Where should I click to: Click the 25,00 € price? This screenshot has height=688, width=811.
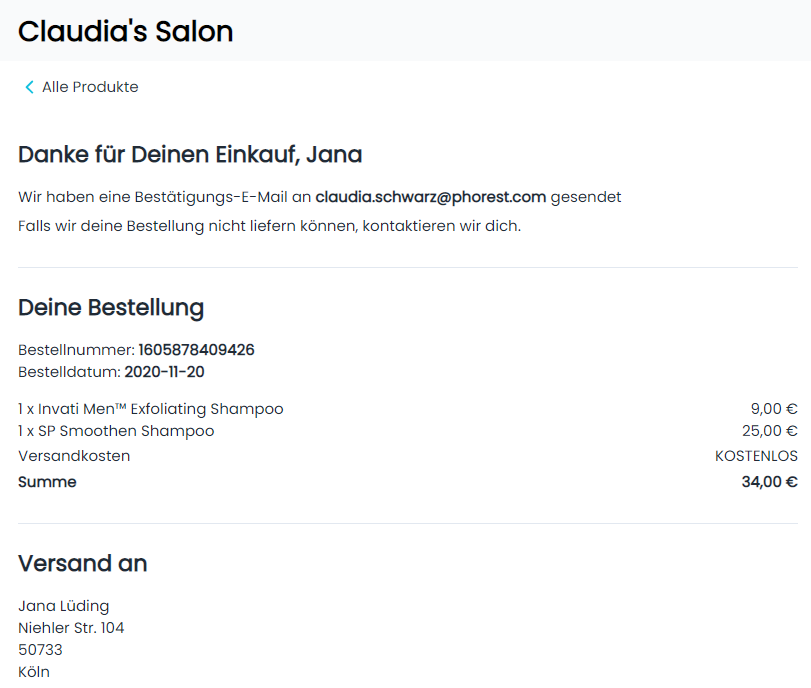(x=769, y=431)
